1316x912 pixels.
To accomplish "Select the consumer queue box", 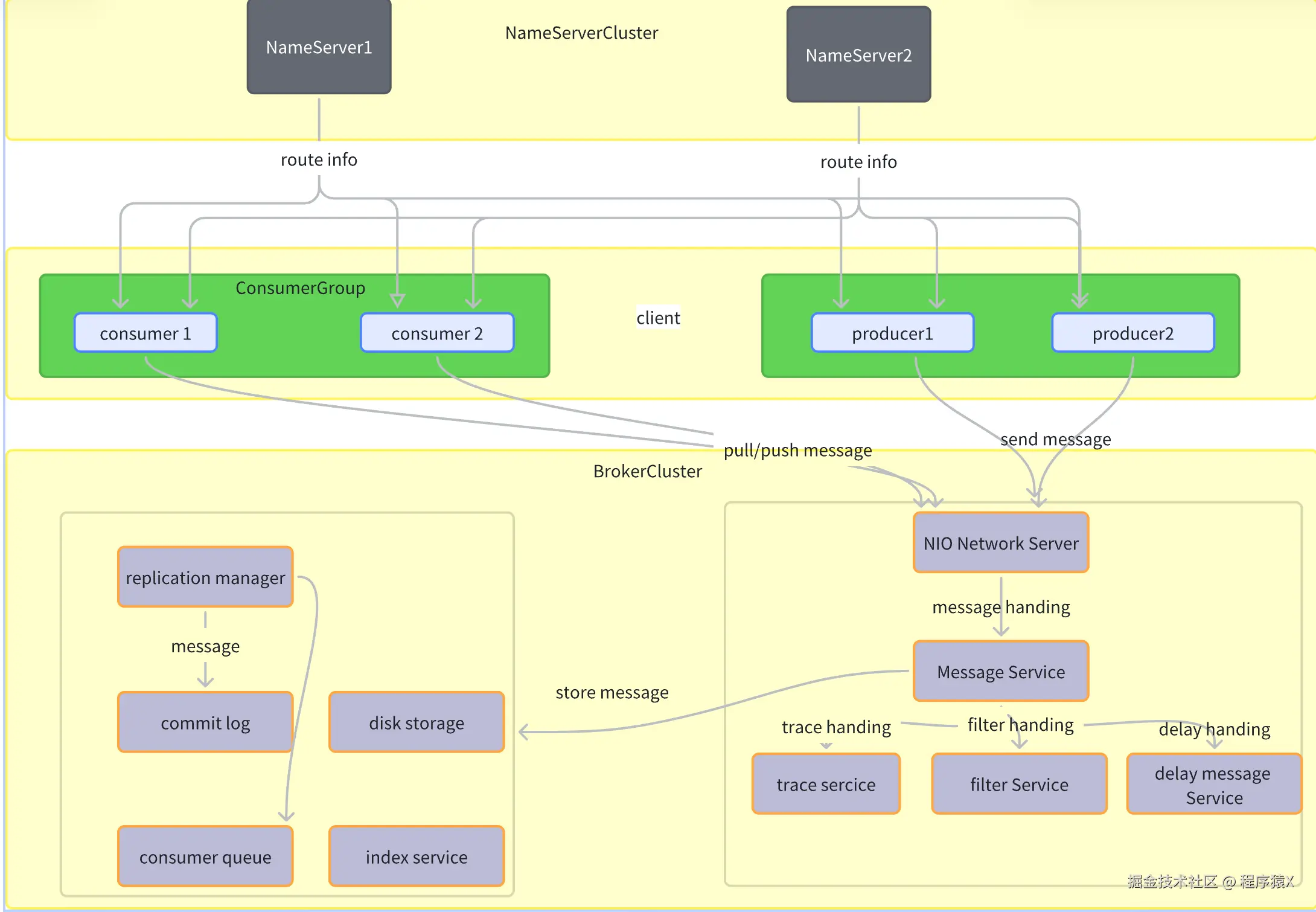I will [x=205, y=856].
